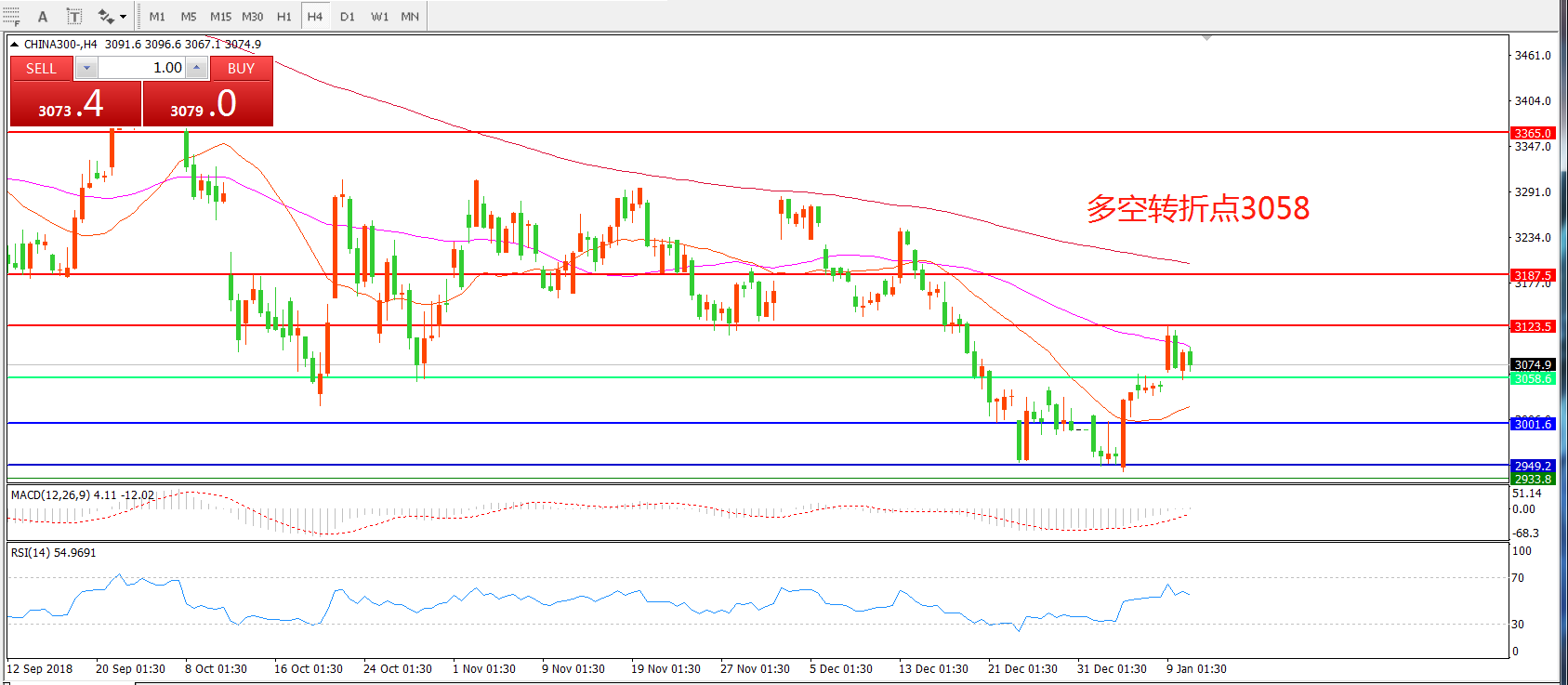
Task: Increase trade volume with up arrow
Action: click(196, 68)
